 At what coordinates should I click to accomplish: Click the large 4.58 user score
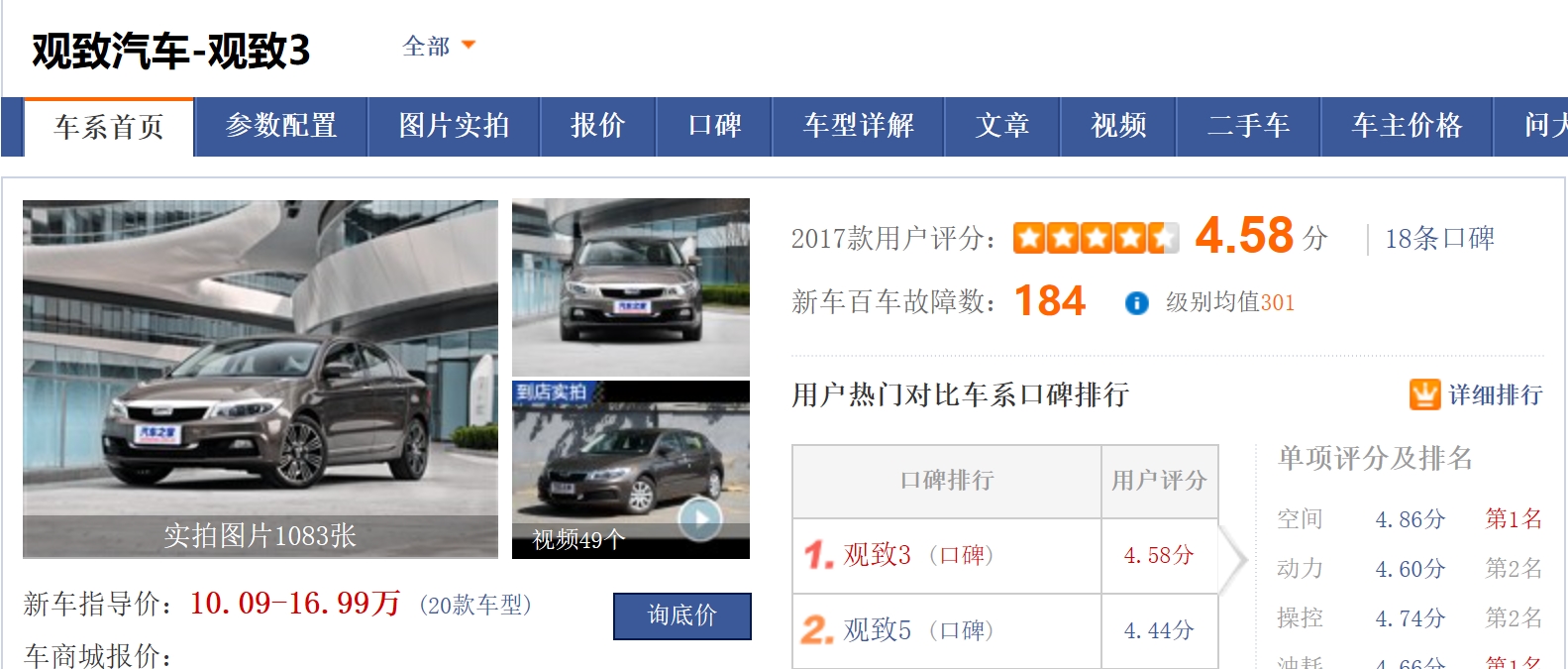[1244, 236]
